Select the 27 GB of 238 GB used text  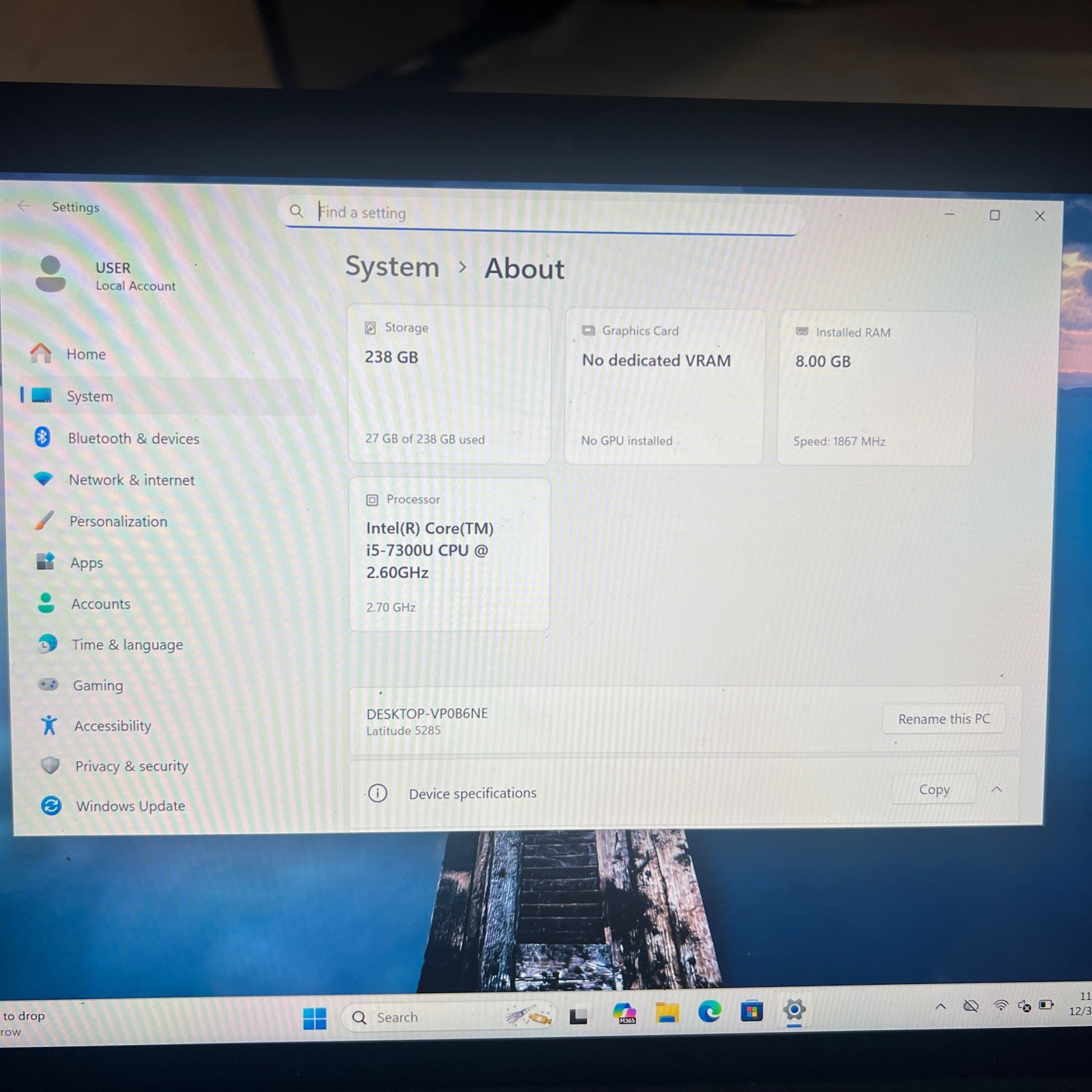[425, 439]
